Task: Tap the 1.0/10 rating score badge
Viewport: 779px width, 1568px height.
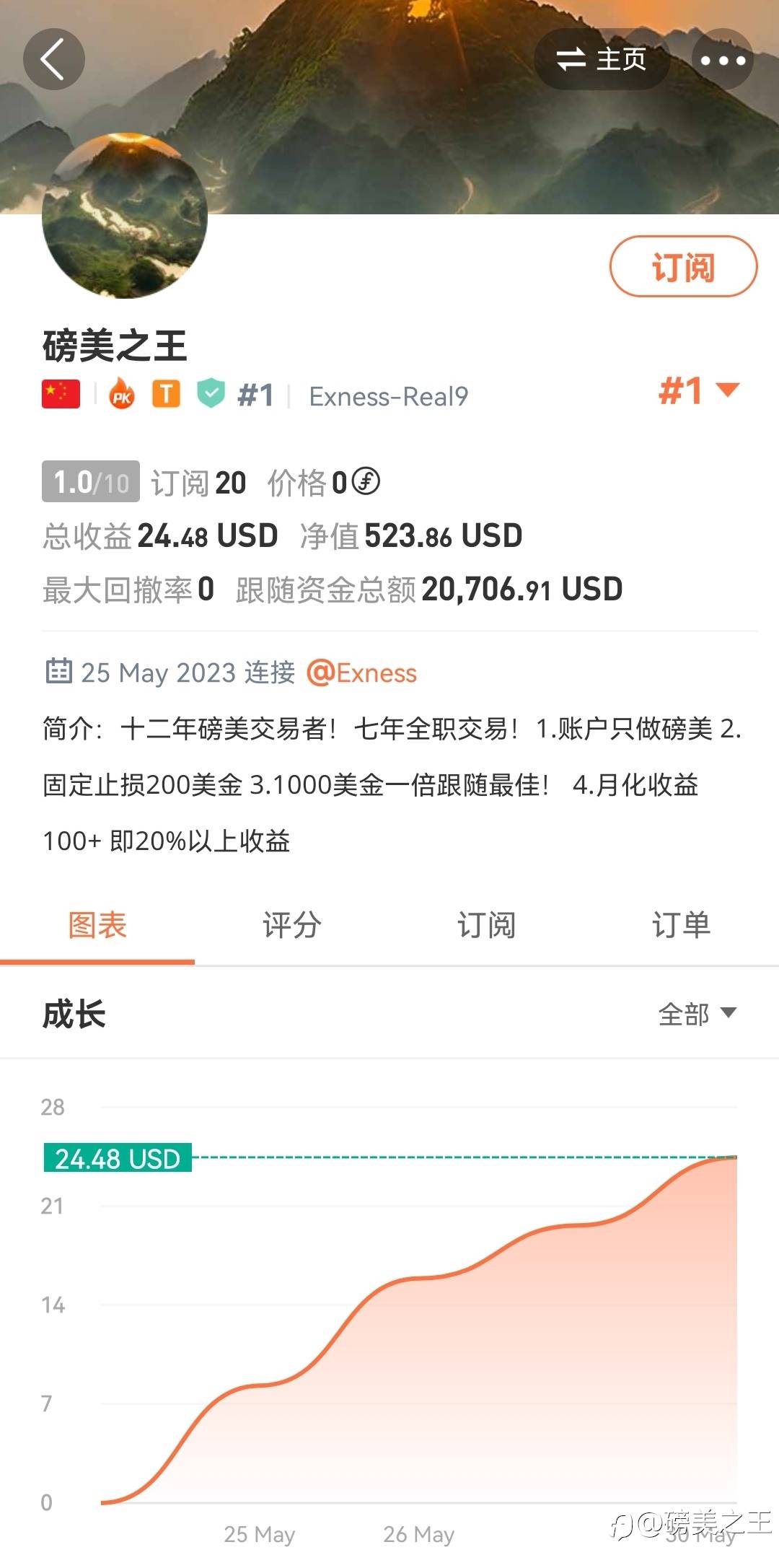Action: coord(91,481)
